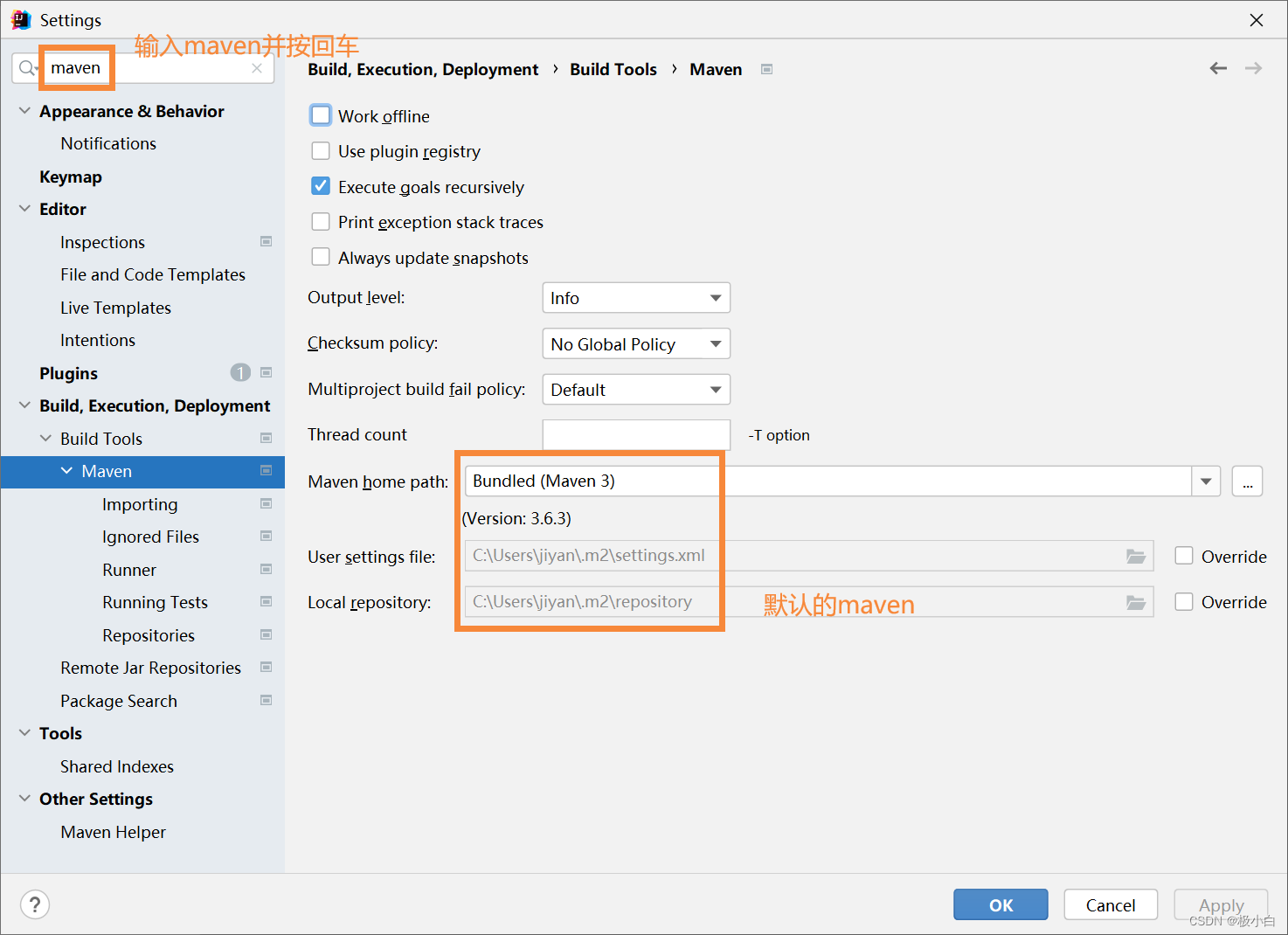The height and width of the screenshot is (935, 1288).
Task: Click the project icon on the Inspections row
Action: tap(266, 241)
